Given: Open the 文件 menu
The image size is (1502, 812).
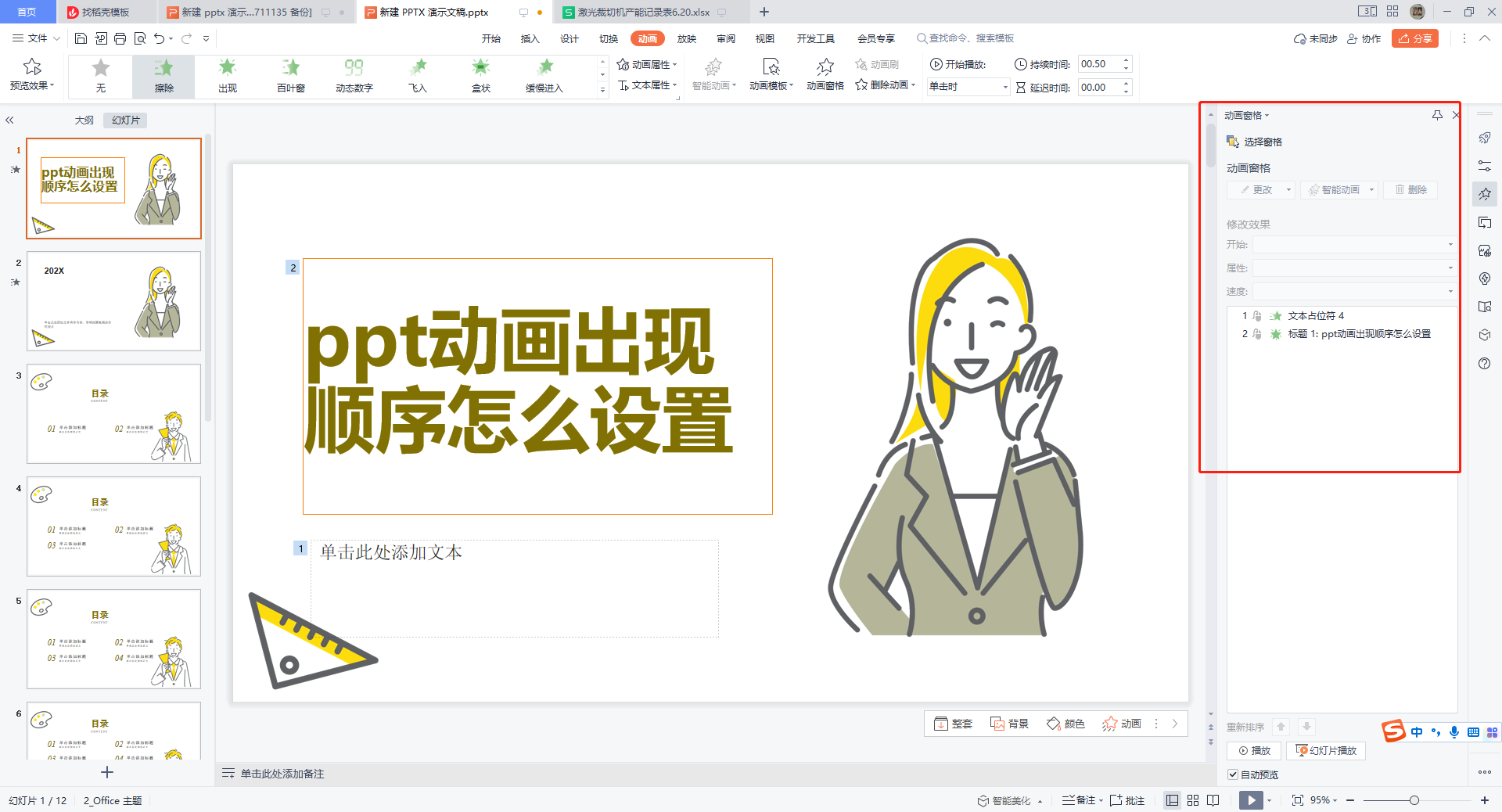Looking at the screenshot, I should point(37,38).
